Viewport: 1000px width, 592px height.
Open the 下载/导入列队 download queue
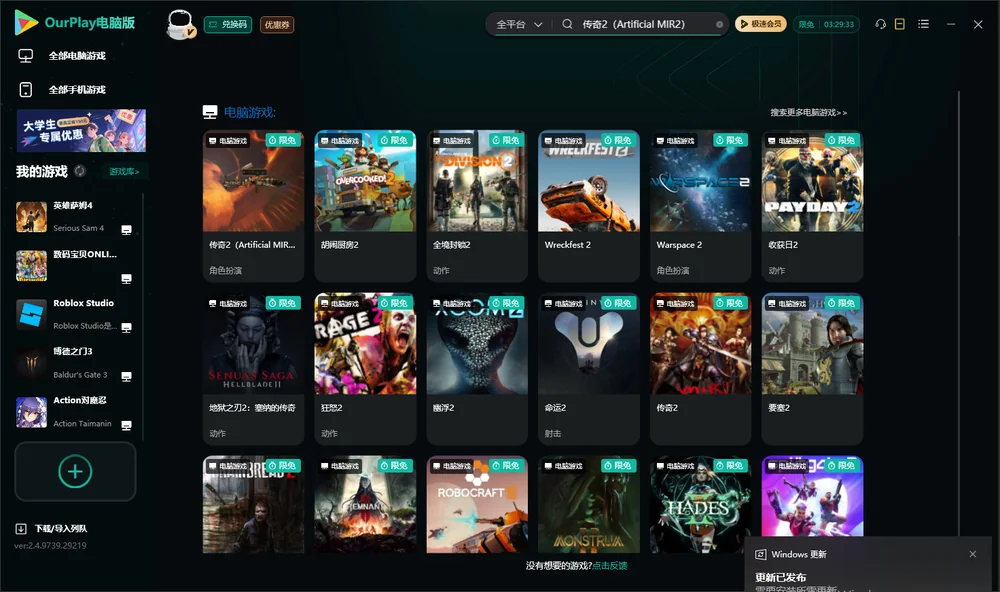[52, 528]
